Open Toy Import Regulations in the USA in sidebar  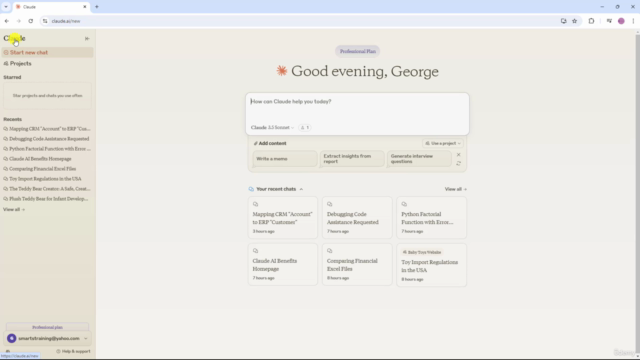pyautogui.click(x=42, y=179)
